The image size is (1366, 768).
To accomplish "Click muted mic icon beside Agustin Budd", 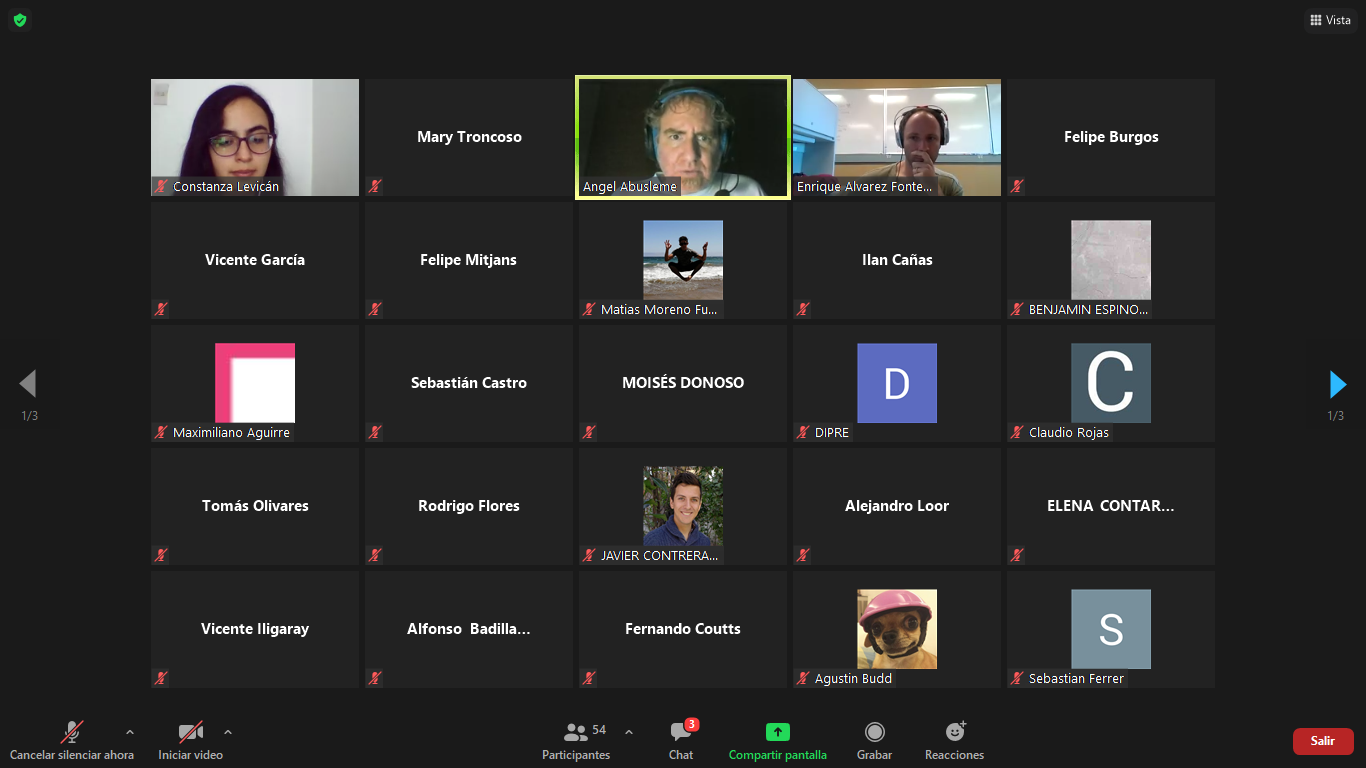I will (803, 678).
